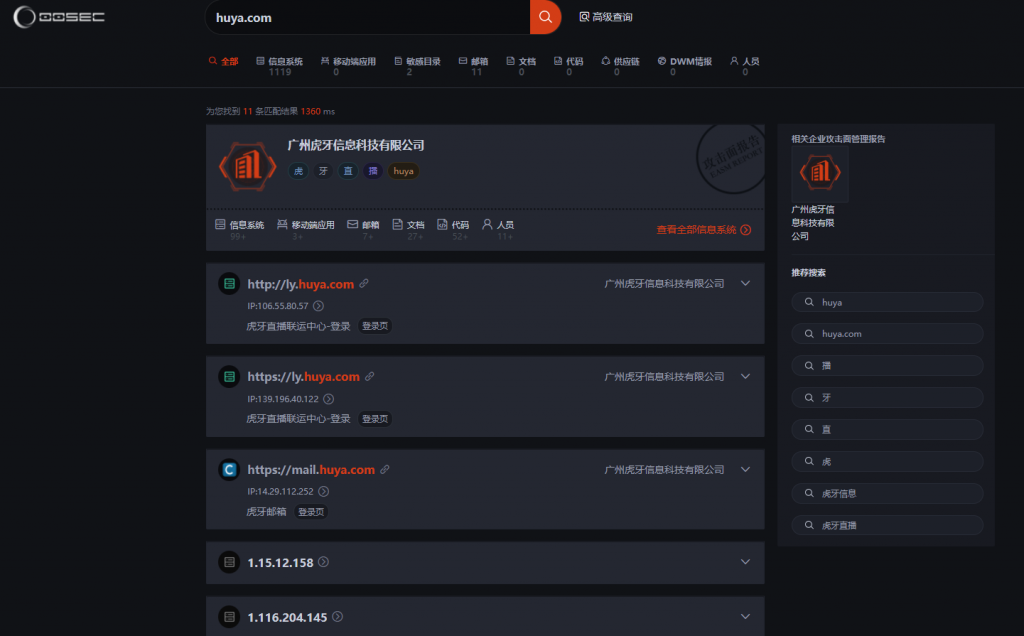
Task: Click arrow icon next to IP 14.29.112.252
Action: click(x=323, y=491)
